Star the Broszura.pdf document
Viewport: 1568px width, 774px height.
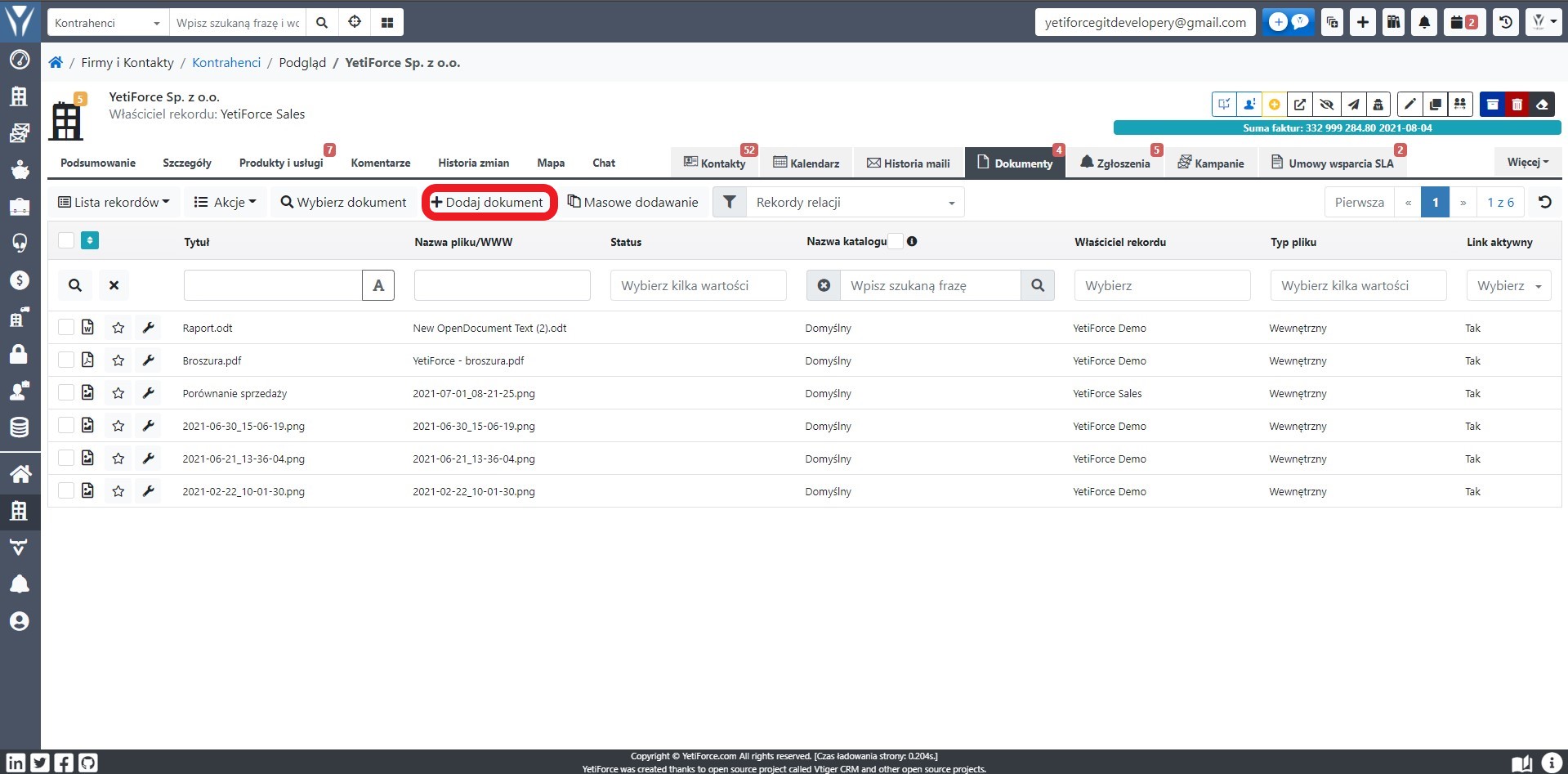118,360
